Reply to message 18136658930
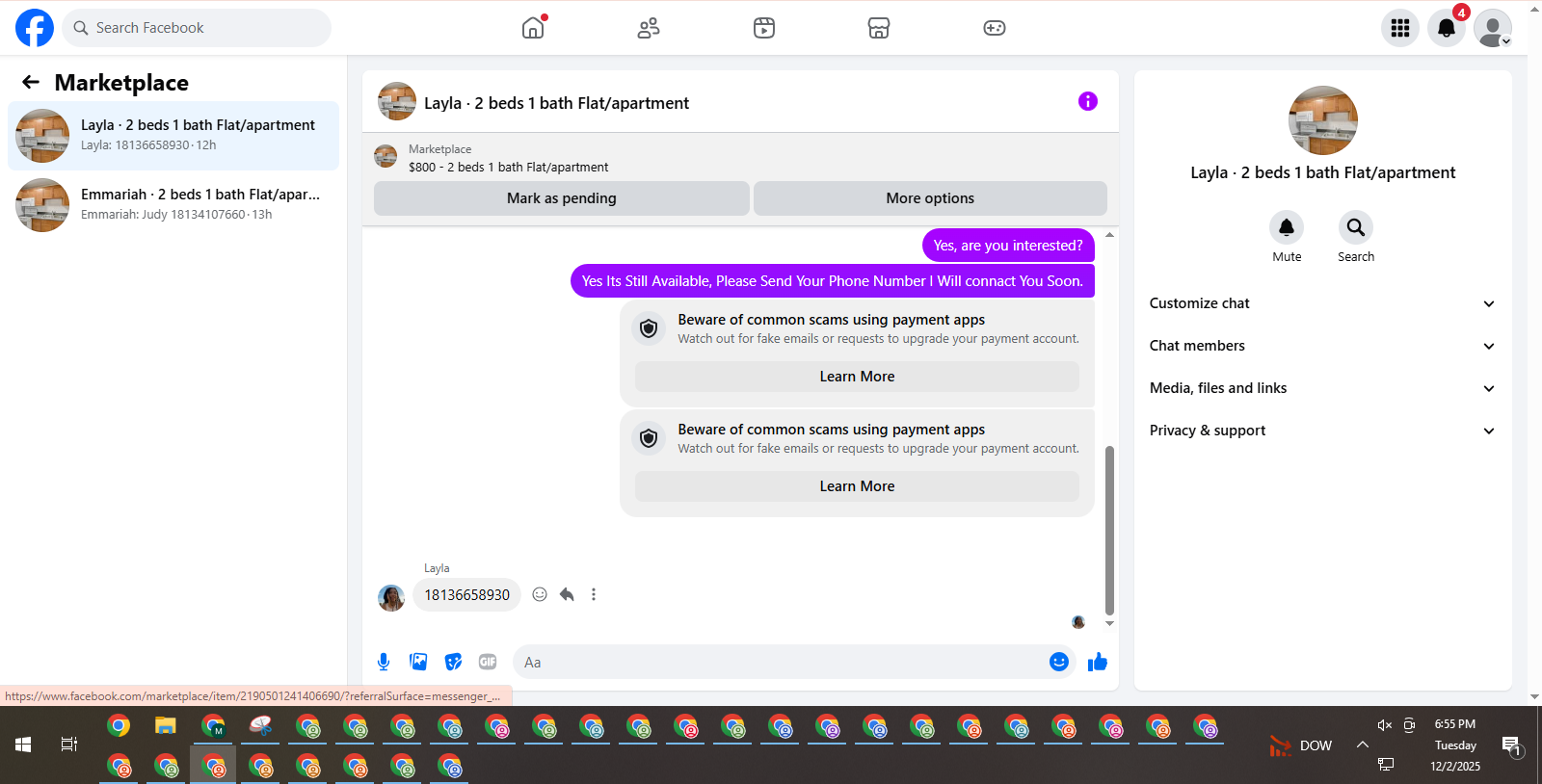 pyautogui.click(x=567, y=594)
